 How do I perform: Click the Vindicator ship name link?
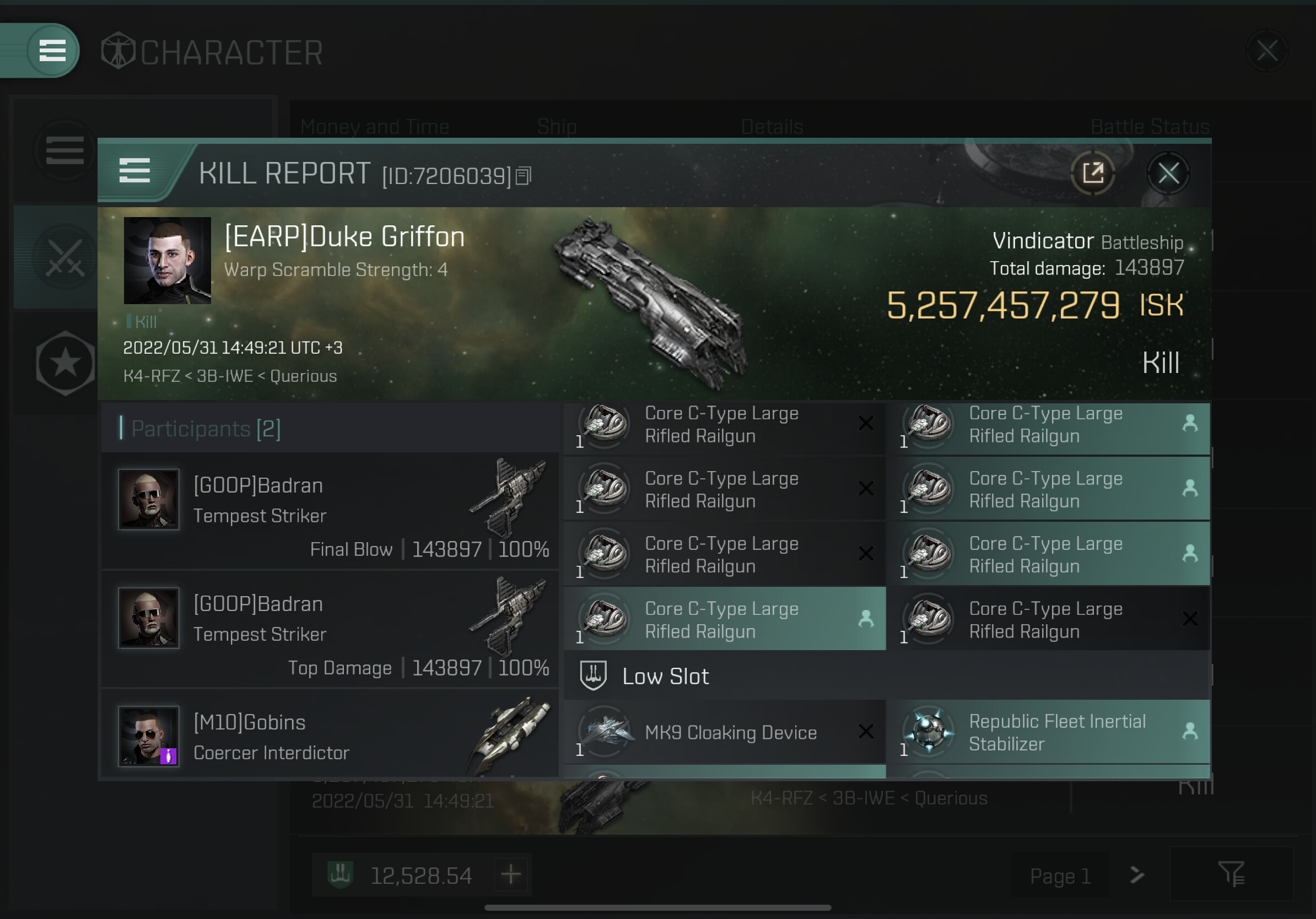[x=1043, y=241]
